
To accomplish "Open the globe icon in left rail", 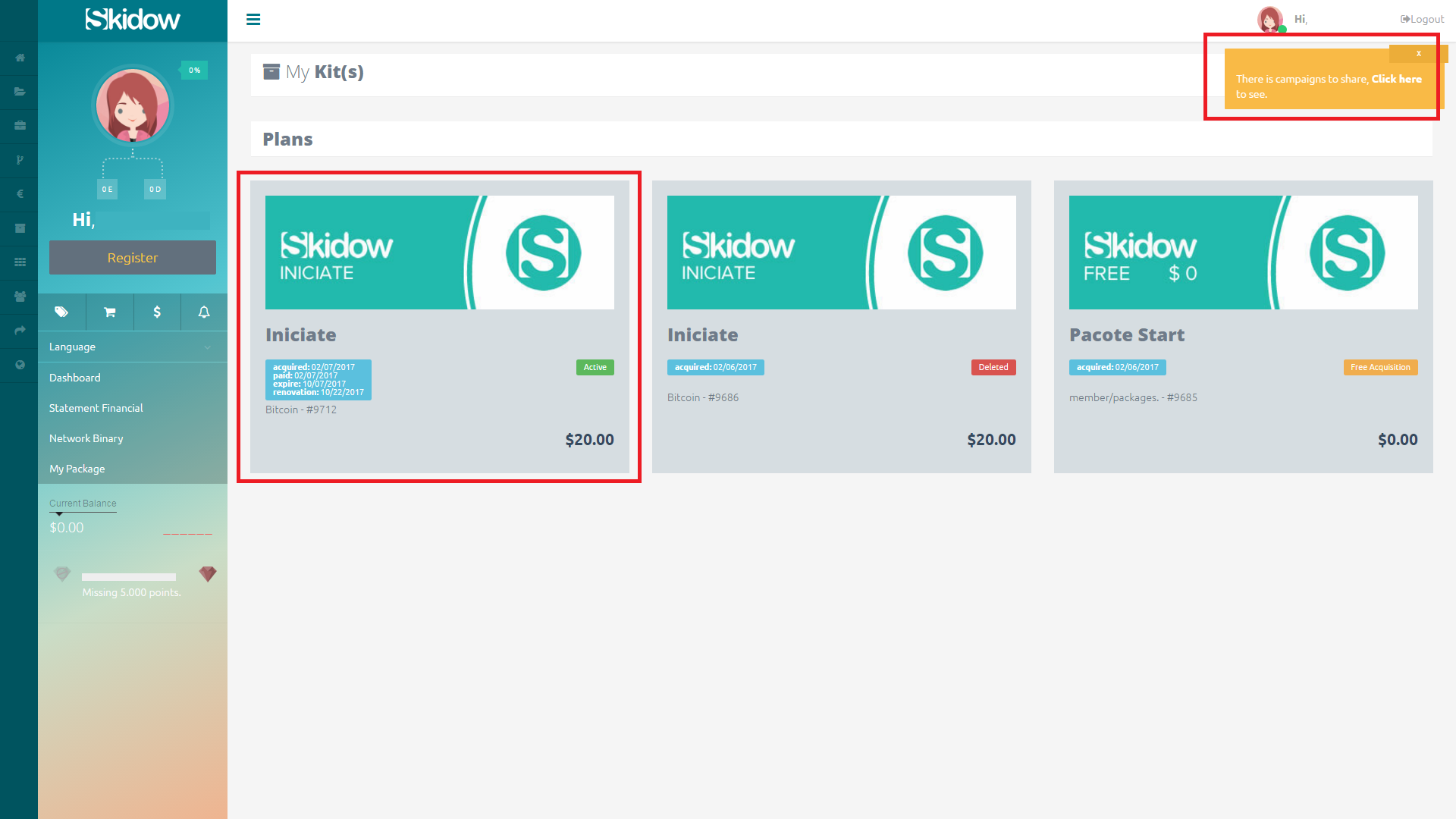I will 20,365.
